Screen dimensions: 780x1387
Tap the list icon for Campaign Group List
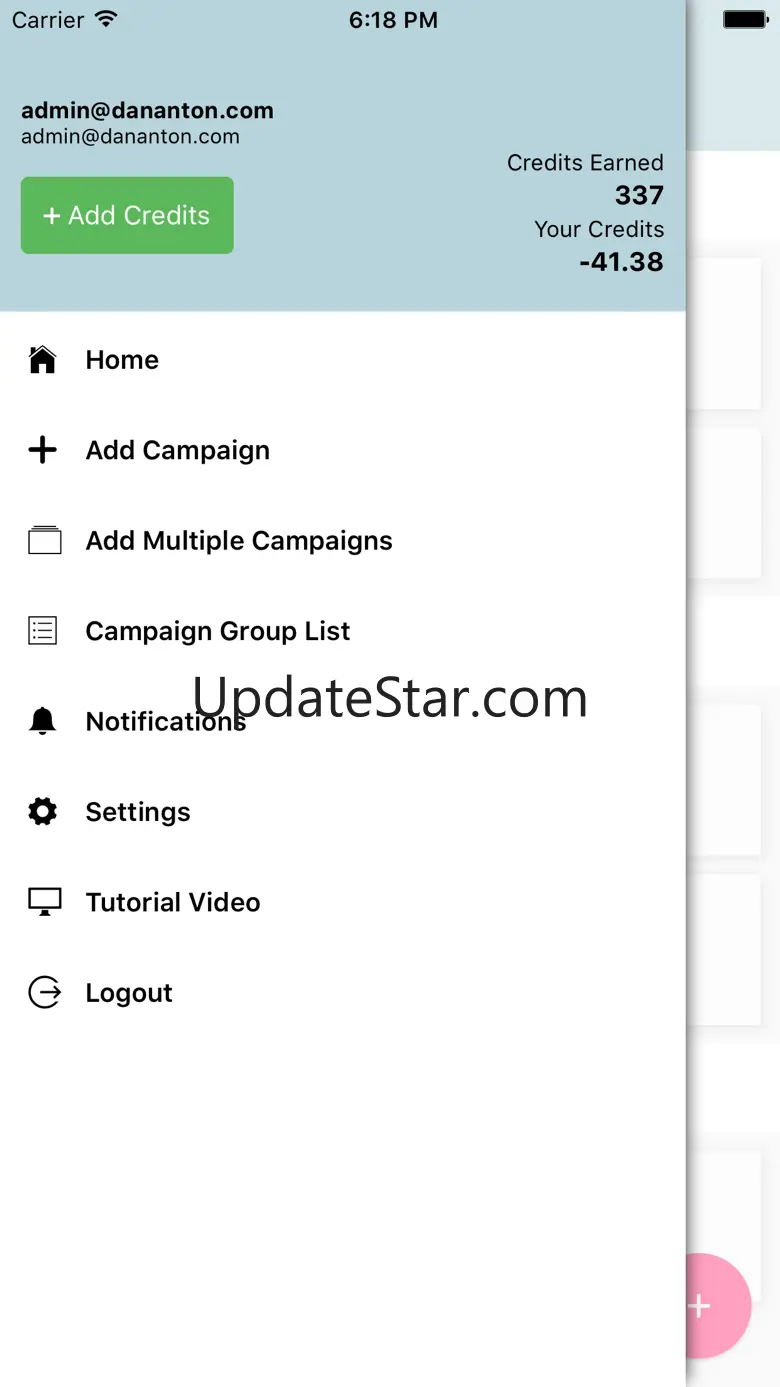(x=42, y=631)
